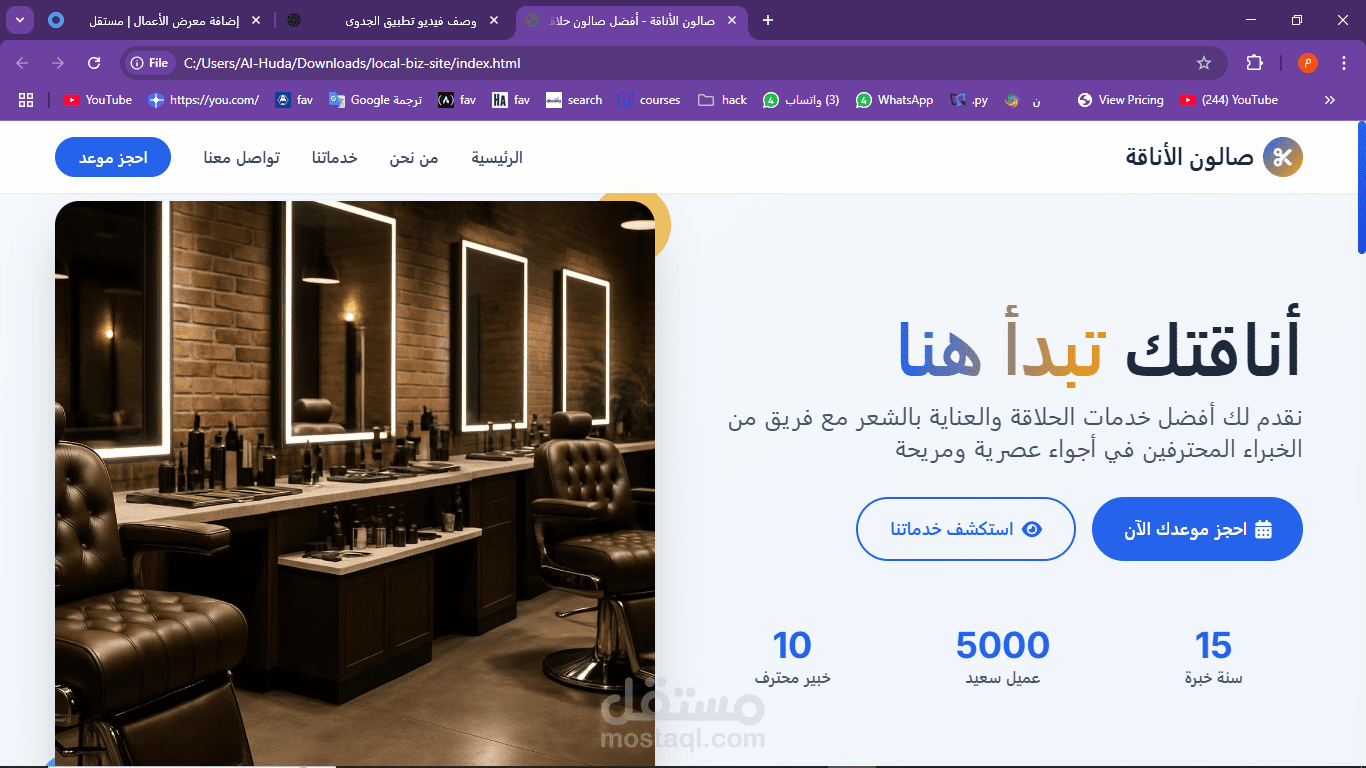Open the Chrome three-dot menu
The image size is (1366, 768).
click(1344, 63)
